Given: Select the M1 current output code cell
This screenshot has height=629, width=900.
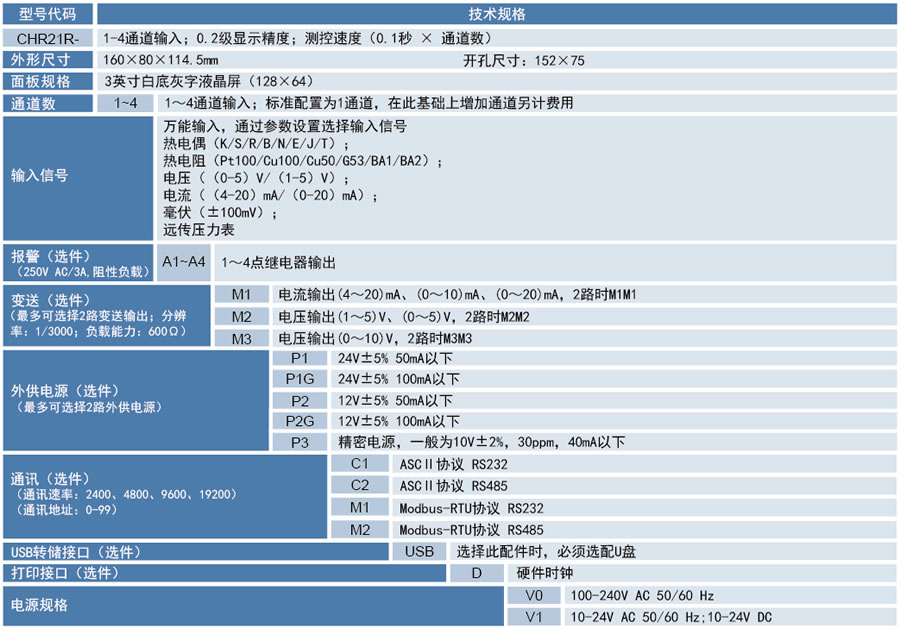Looking at the screenshot, I should coord(242,295).
